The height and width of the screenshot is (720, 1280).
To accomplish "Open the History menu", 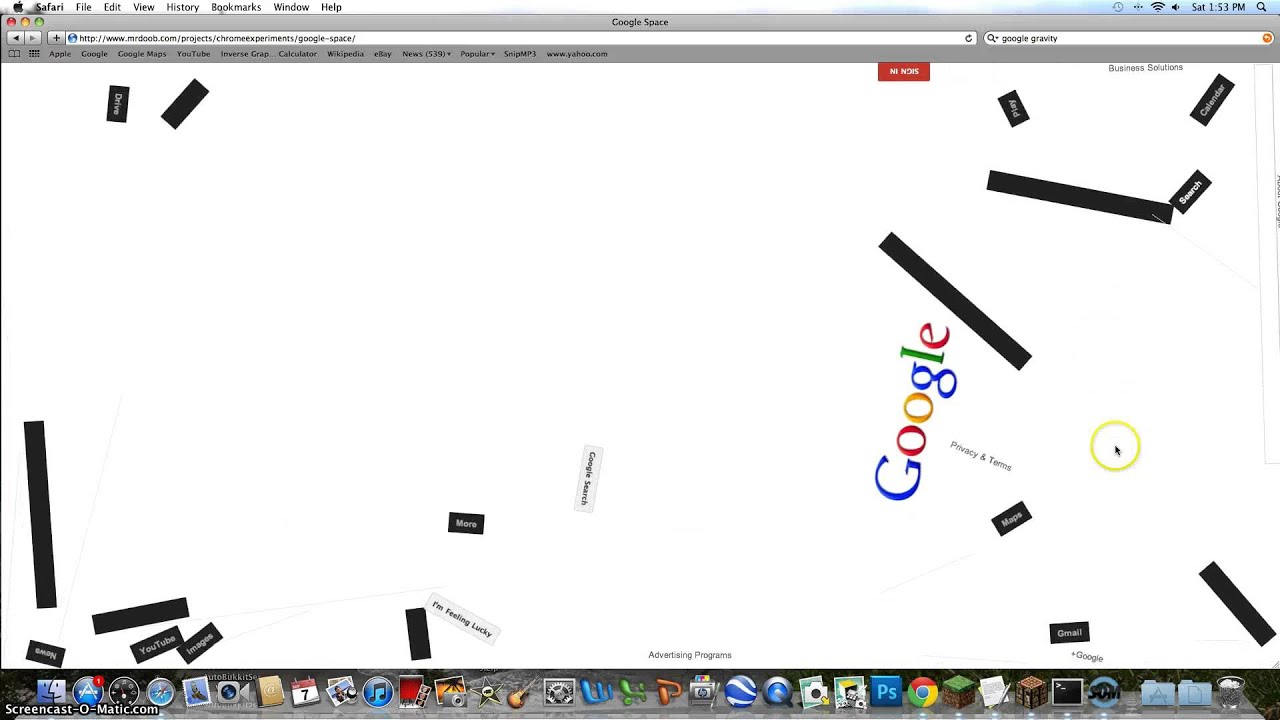I will pyautogui.click(x=182, y=7).
